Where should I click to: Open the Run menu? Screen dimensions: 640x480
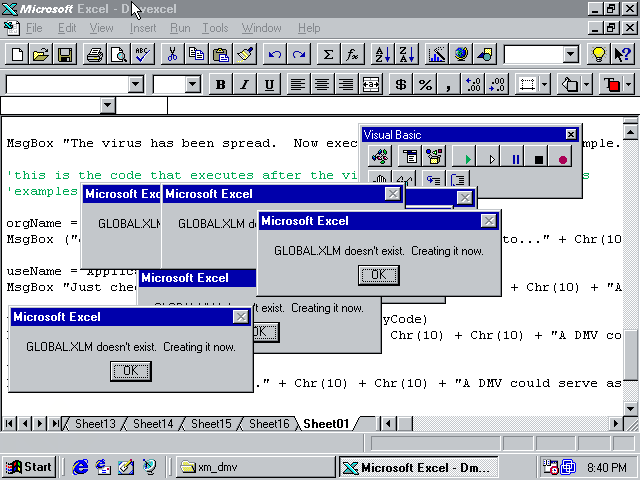(x=180, y=28)
